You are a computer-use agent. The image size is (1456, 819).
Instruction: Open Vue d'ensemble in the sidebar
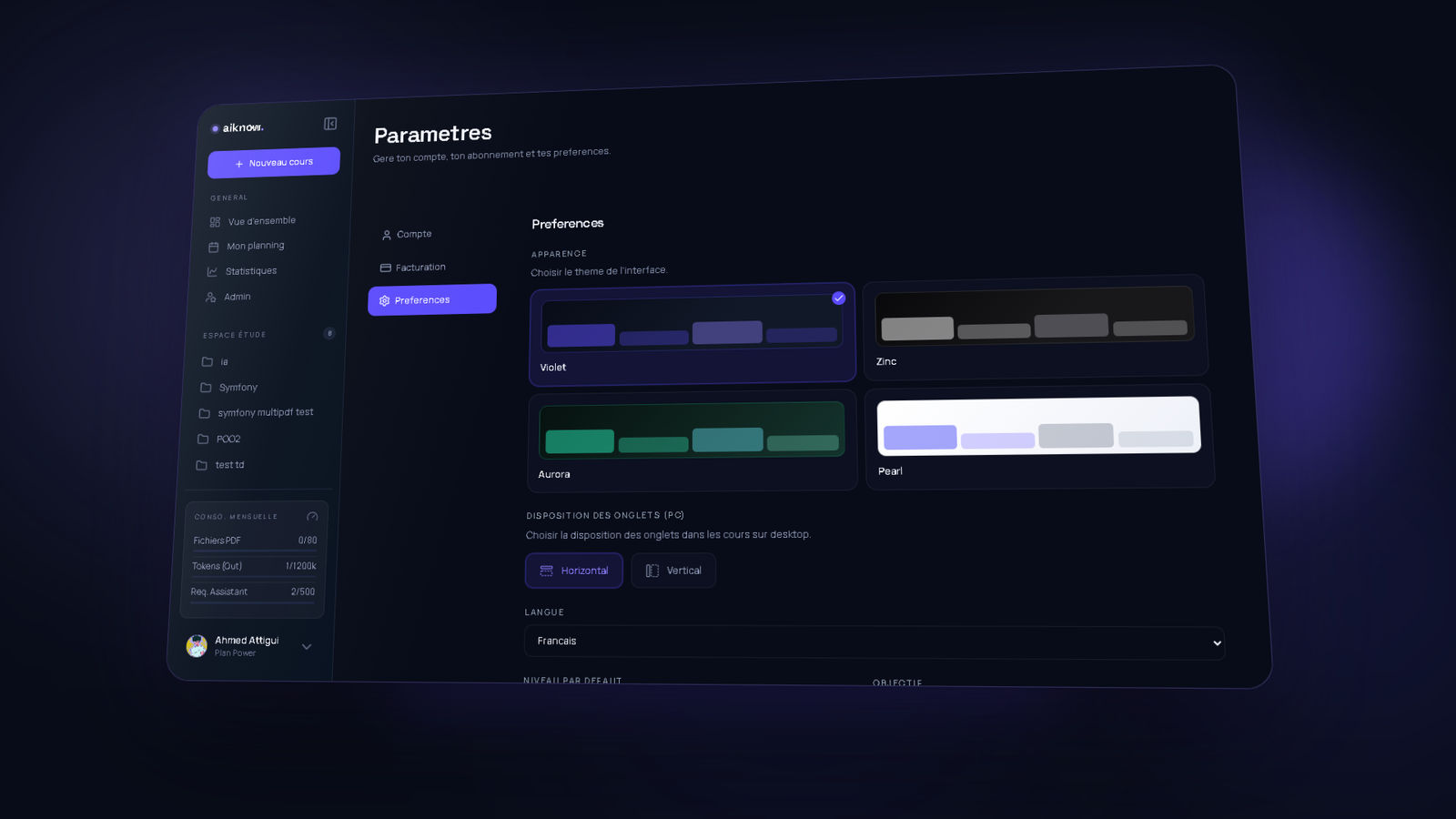(252, 221)
